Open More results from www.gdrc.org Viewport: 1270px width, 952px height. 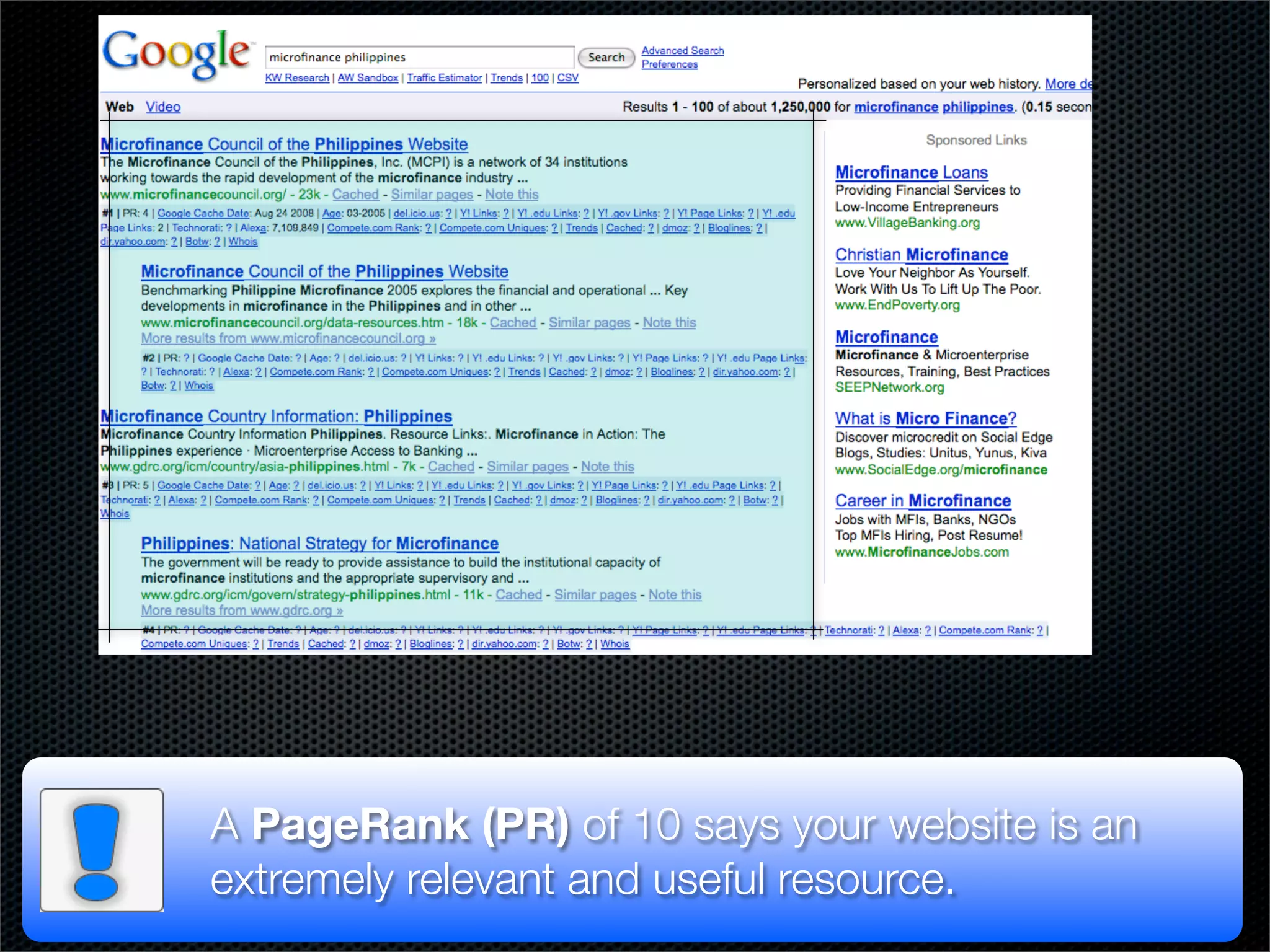coord(242,610)
